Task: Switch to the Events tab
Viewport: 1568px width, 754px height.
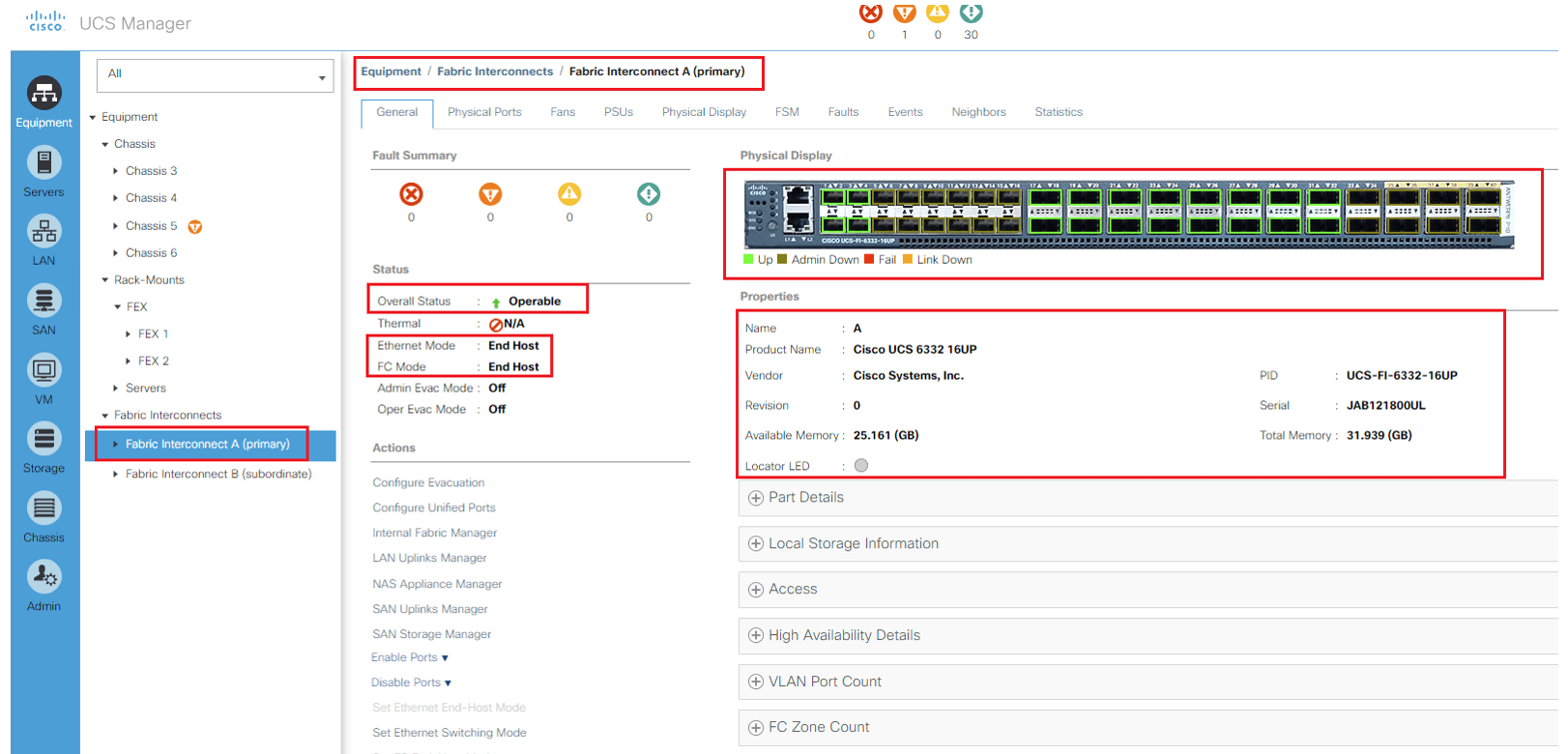Action: point(906,112)
